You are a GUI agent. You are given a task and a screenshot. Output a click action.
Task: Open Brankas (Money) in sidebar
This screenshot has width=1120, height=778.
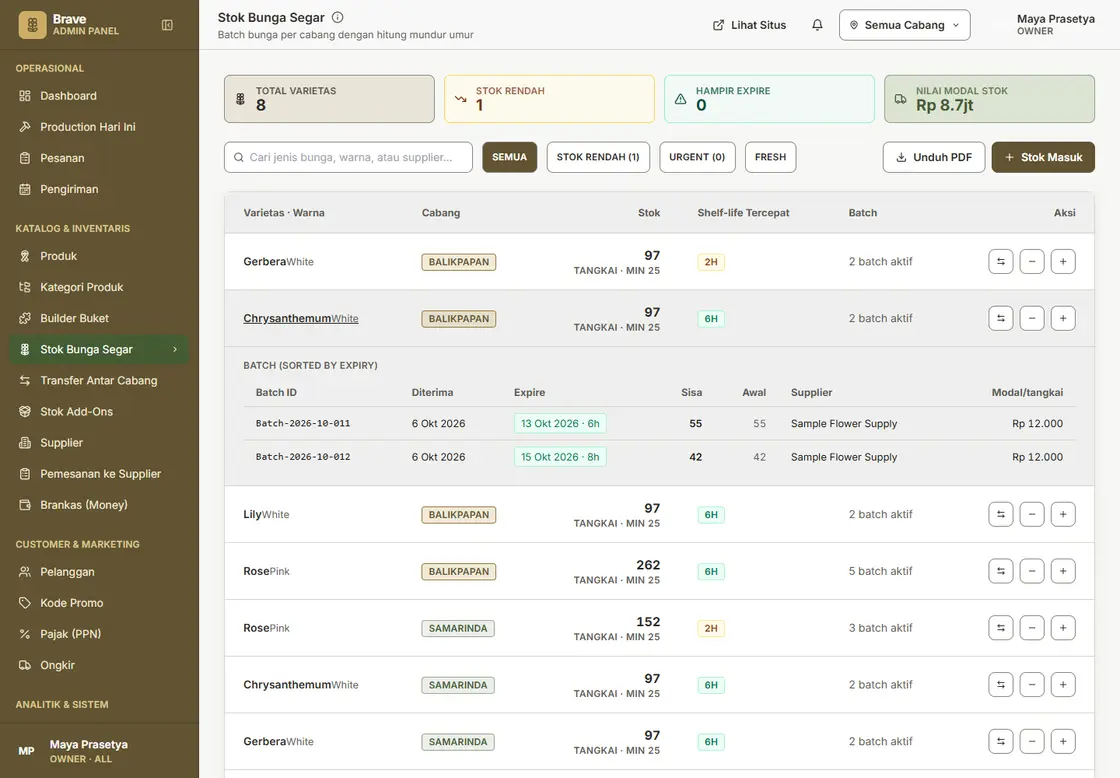99,505
